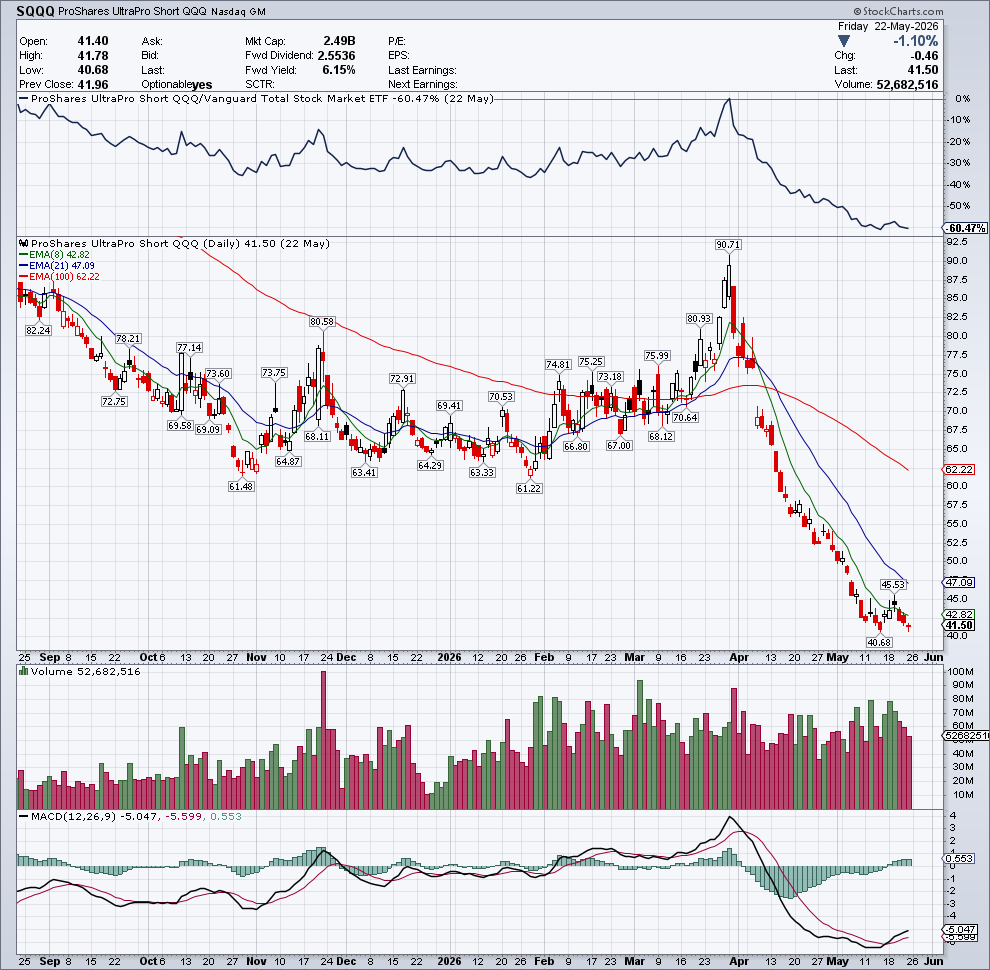Image resolution: width=990 pixels, height=970 pixels.
Task: Click the Nov month label under price chart
Action: tap(256, 657)
